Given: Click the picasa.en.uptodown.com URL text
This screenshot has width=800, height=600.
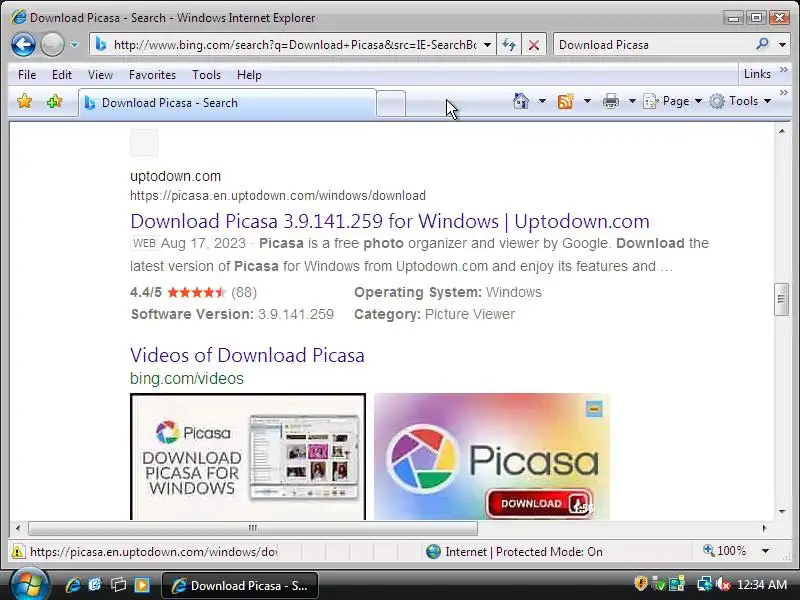Looking at the screenshot, I should click(278, 196).
